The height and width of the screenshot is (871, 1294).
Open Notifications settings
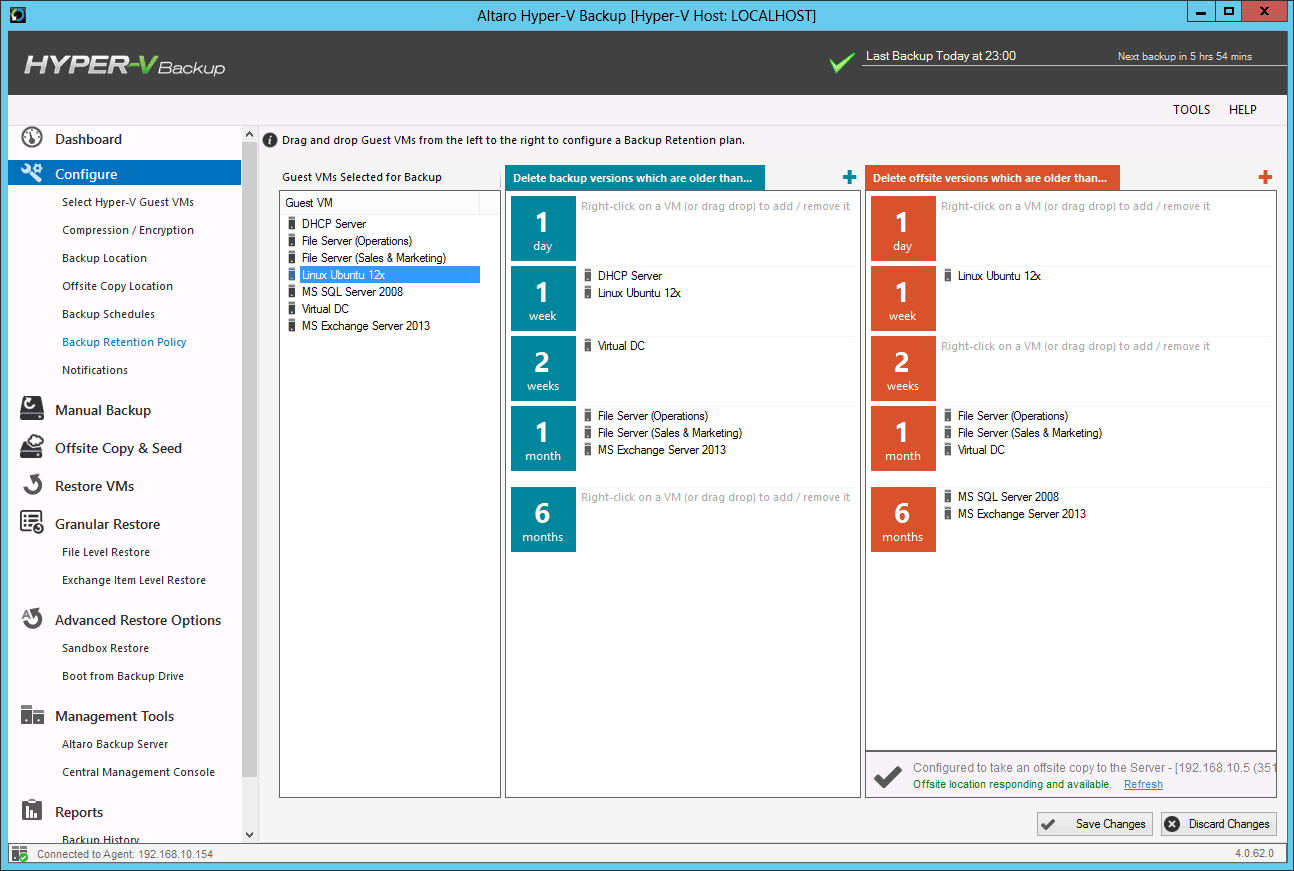95,370
